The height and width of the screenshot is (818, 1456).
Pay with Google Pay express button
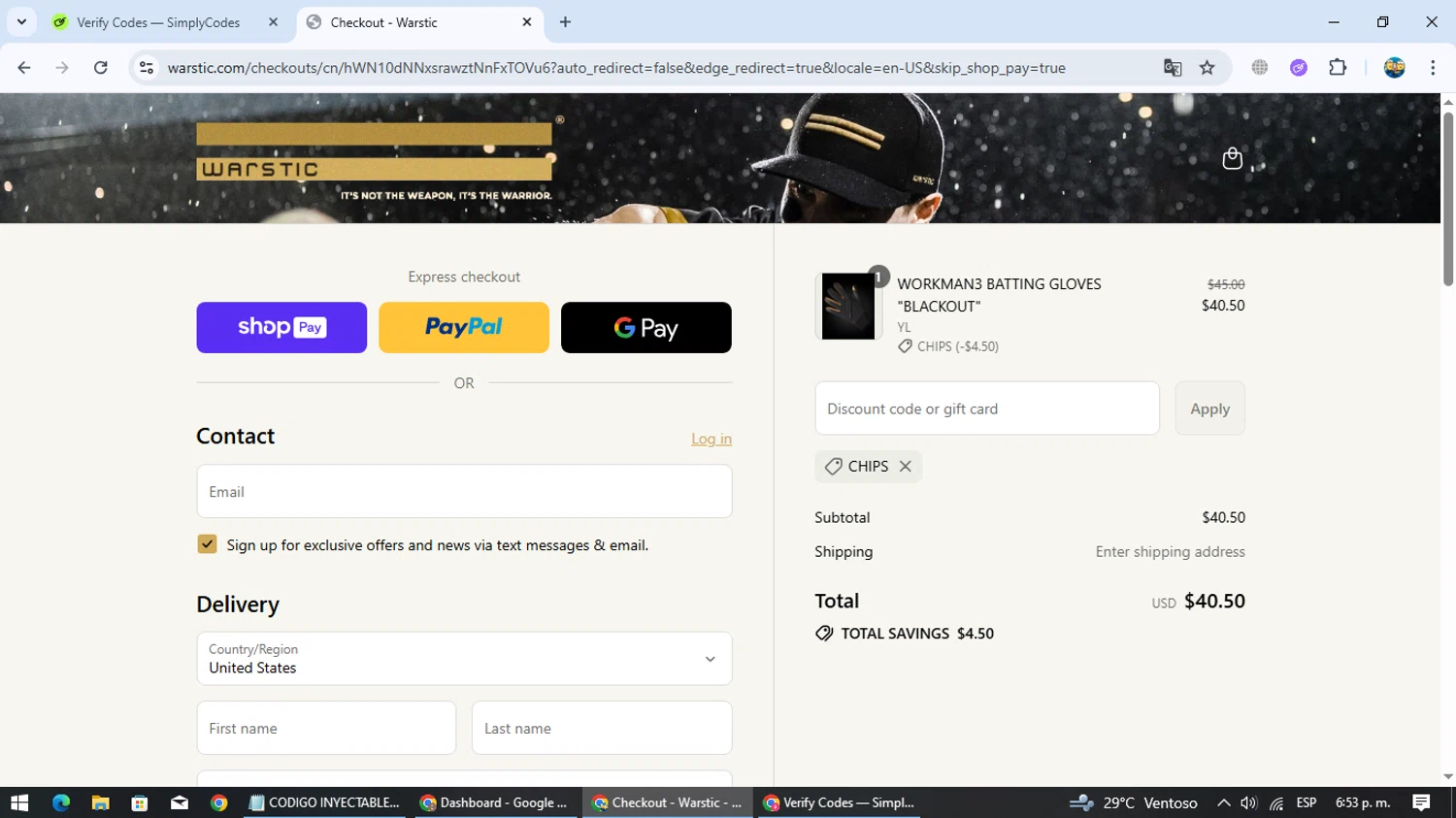pos(646,327)
